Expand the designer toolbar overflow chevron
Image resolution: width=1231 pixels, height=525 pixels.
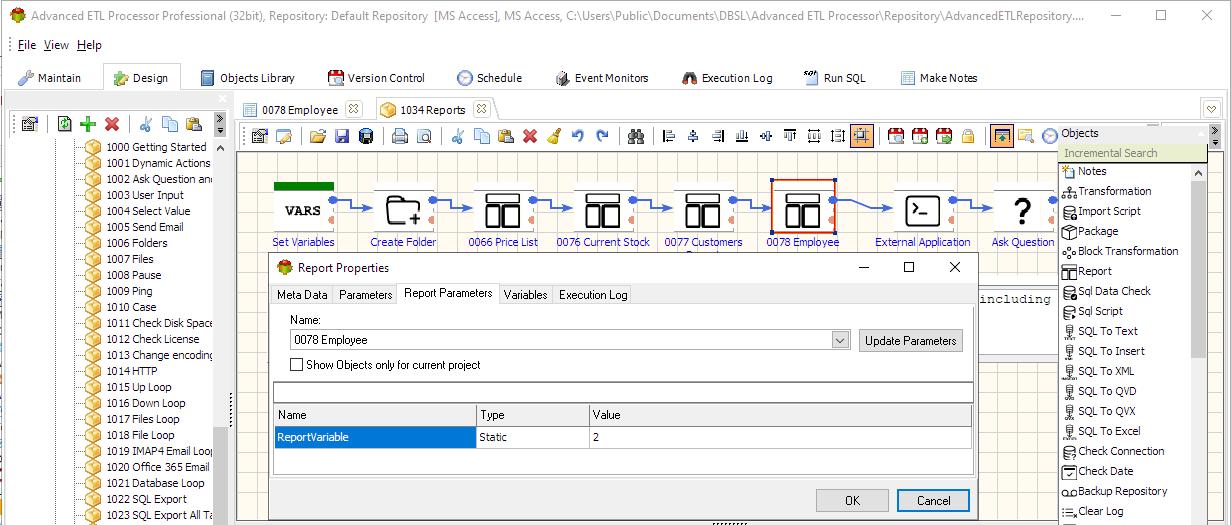click(x=1215, y=135)
